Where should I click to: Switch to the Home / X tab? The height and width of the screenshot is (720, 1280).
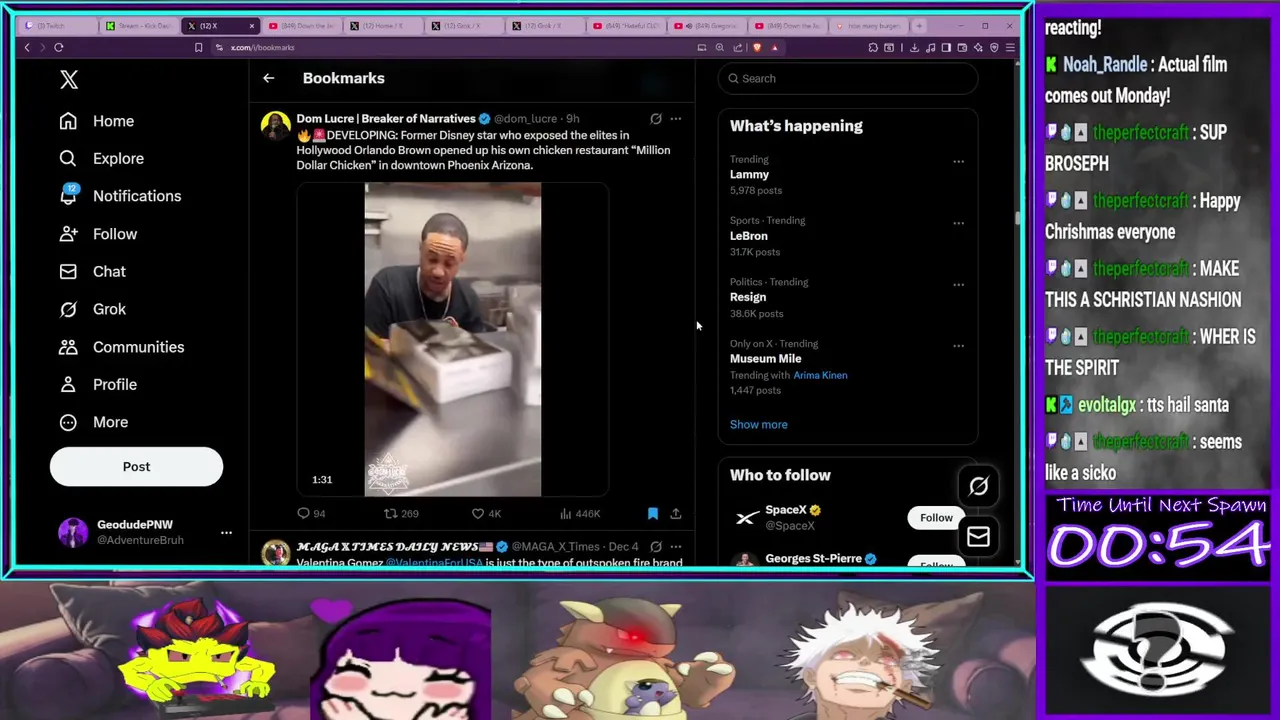(384, 26)
